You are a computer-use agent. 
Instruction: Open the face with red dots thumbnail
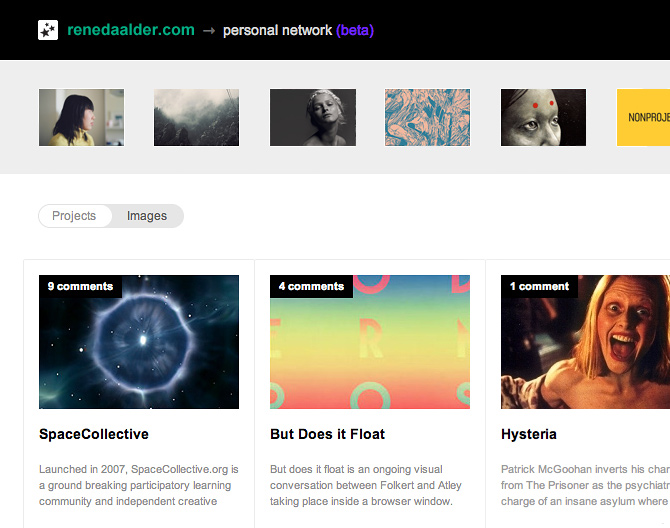click(544, 117)
